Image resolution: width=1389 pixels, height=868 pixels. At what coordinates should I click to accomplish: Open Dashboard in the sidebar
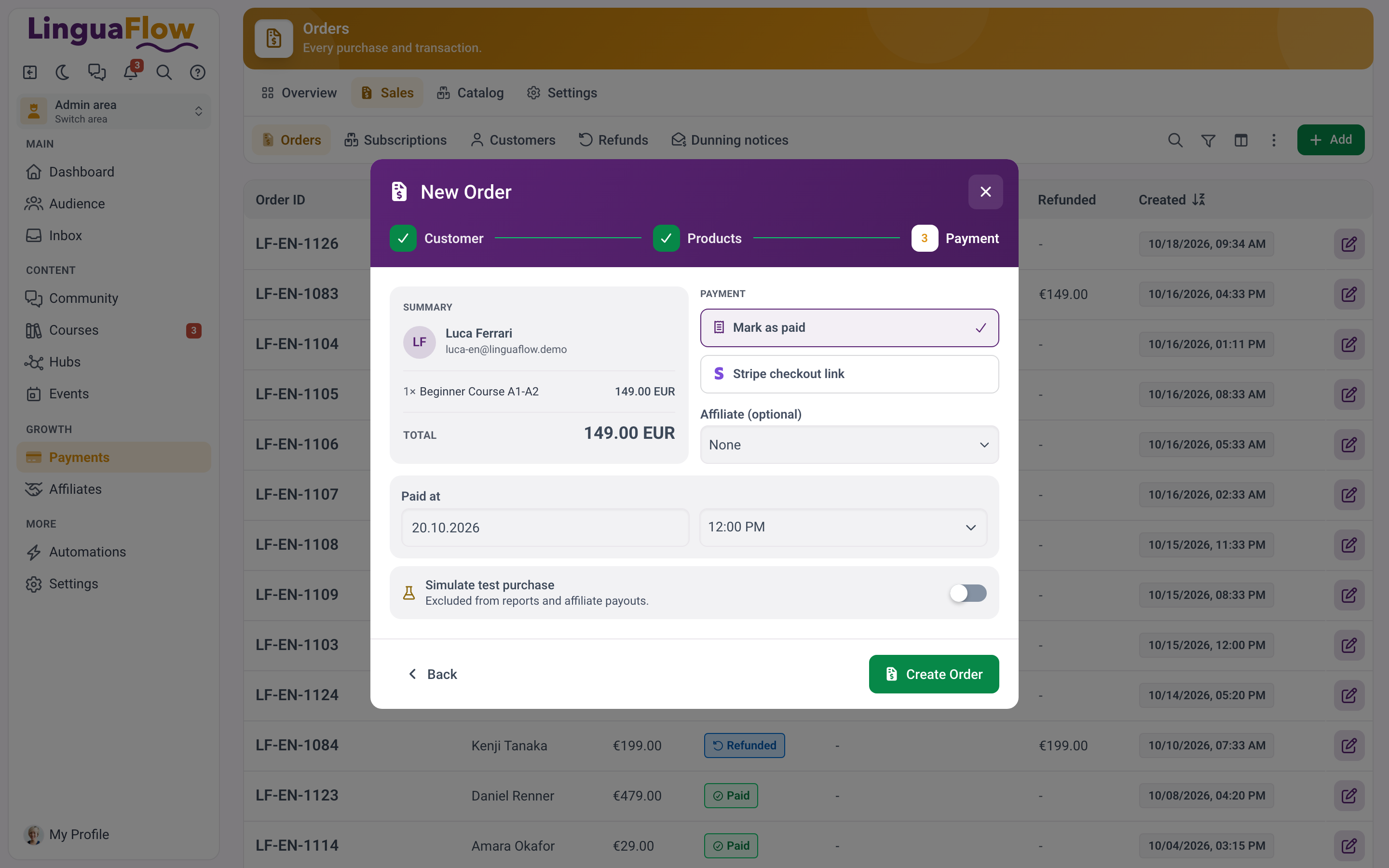tap(114, 172)
